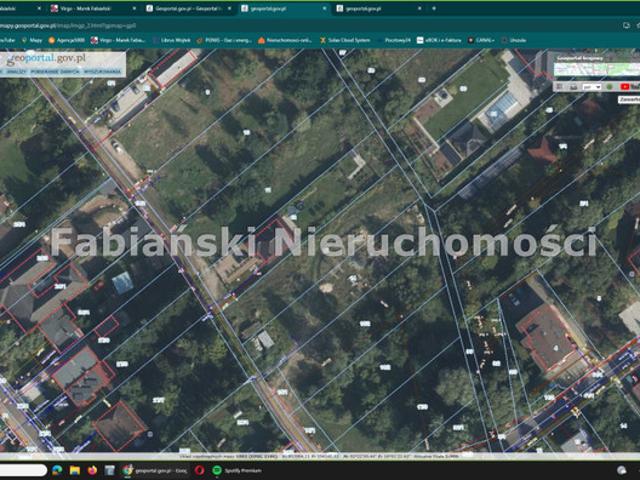Switch to the Virgo - Marek Fabiański tab

coord(94,8)
